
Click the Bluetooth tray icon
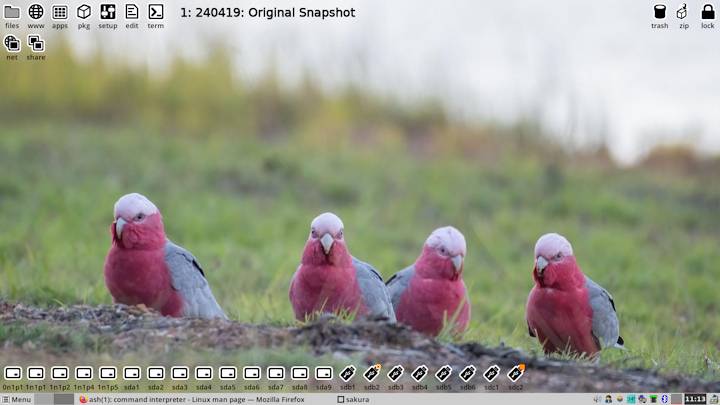664,399
